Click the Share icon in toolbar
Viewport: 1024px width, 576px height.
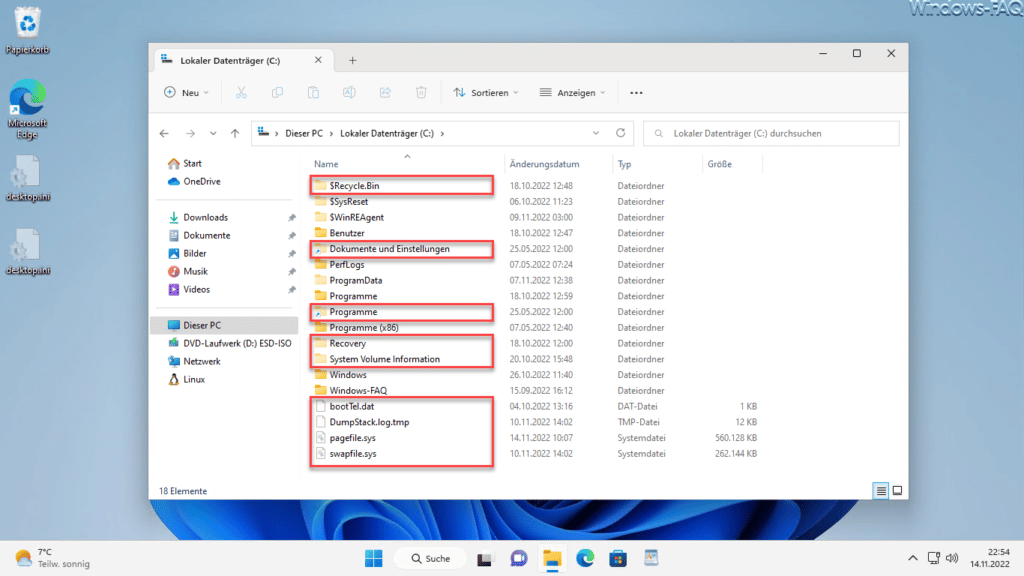pos(385,93)
